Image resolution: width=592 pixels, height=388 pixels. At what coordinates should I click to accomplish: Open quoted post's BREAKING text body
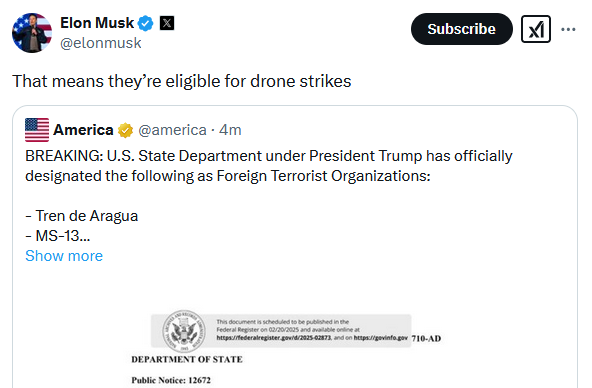tap(269, 196)
